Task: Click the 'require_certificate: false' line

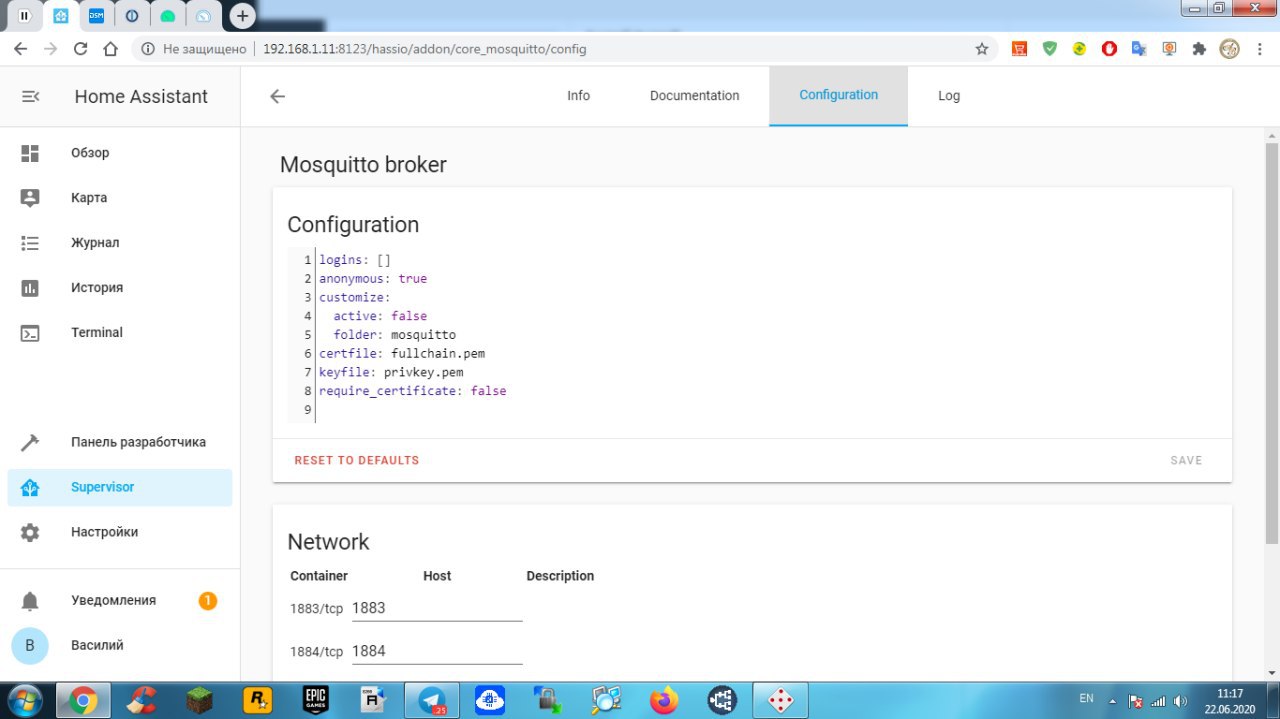Action: [x=413, y=391]
